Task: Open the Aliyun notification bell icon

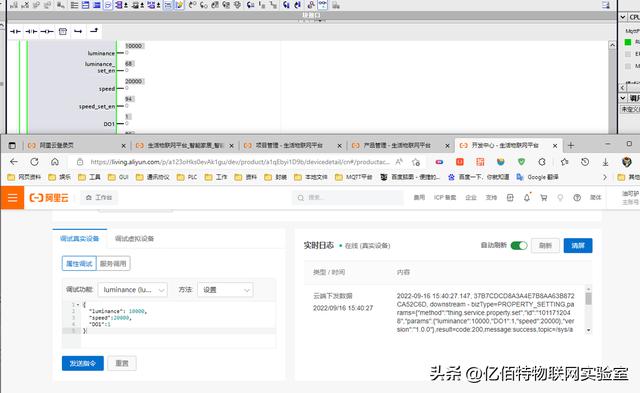Action: [527, 198]
